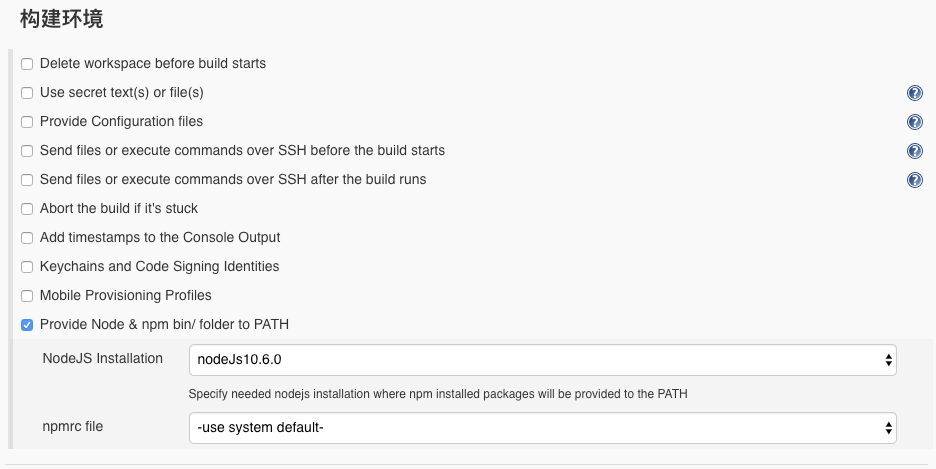936x469 pixels.
Task: Enable Delete workspace before build starts
Action: click(27, 64)
